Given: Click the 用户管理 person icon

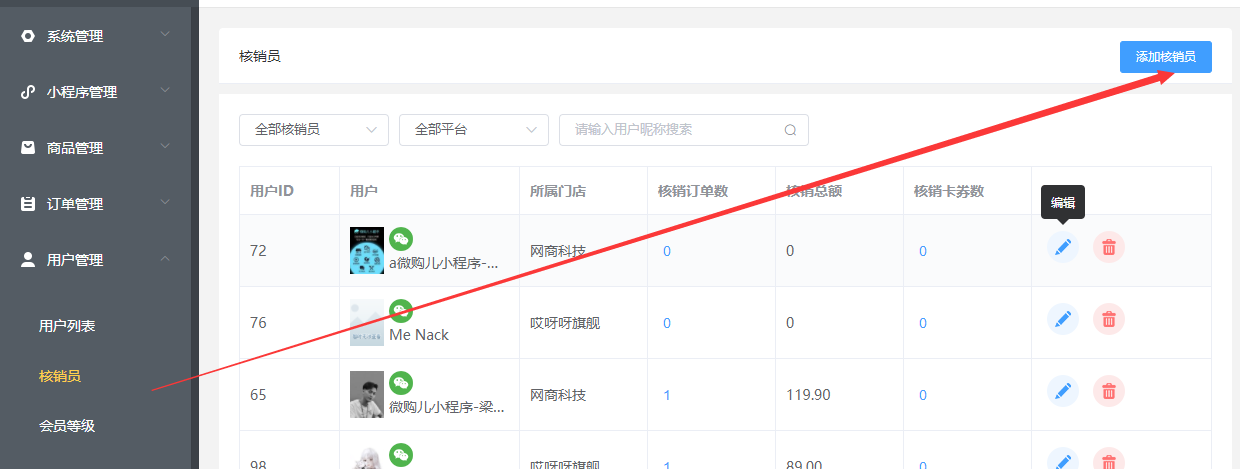Looking at the screenshot, I should [28, 260].
